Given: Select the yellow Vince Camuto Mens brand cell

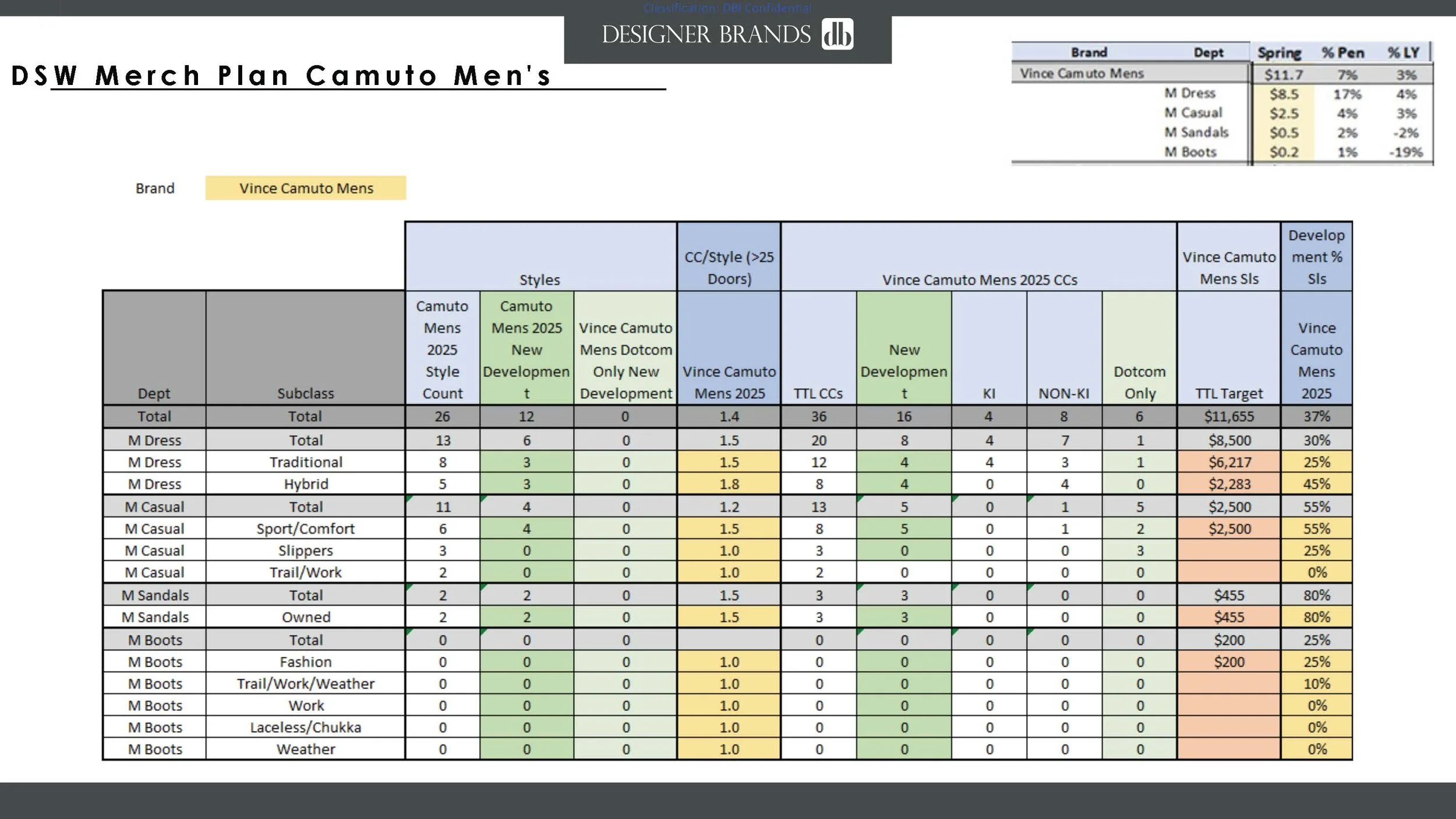Looking at the screenshot, I should [x=306, y=188].
